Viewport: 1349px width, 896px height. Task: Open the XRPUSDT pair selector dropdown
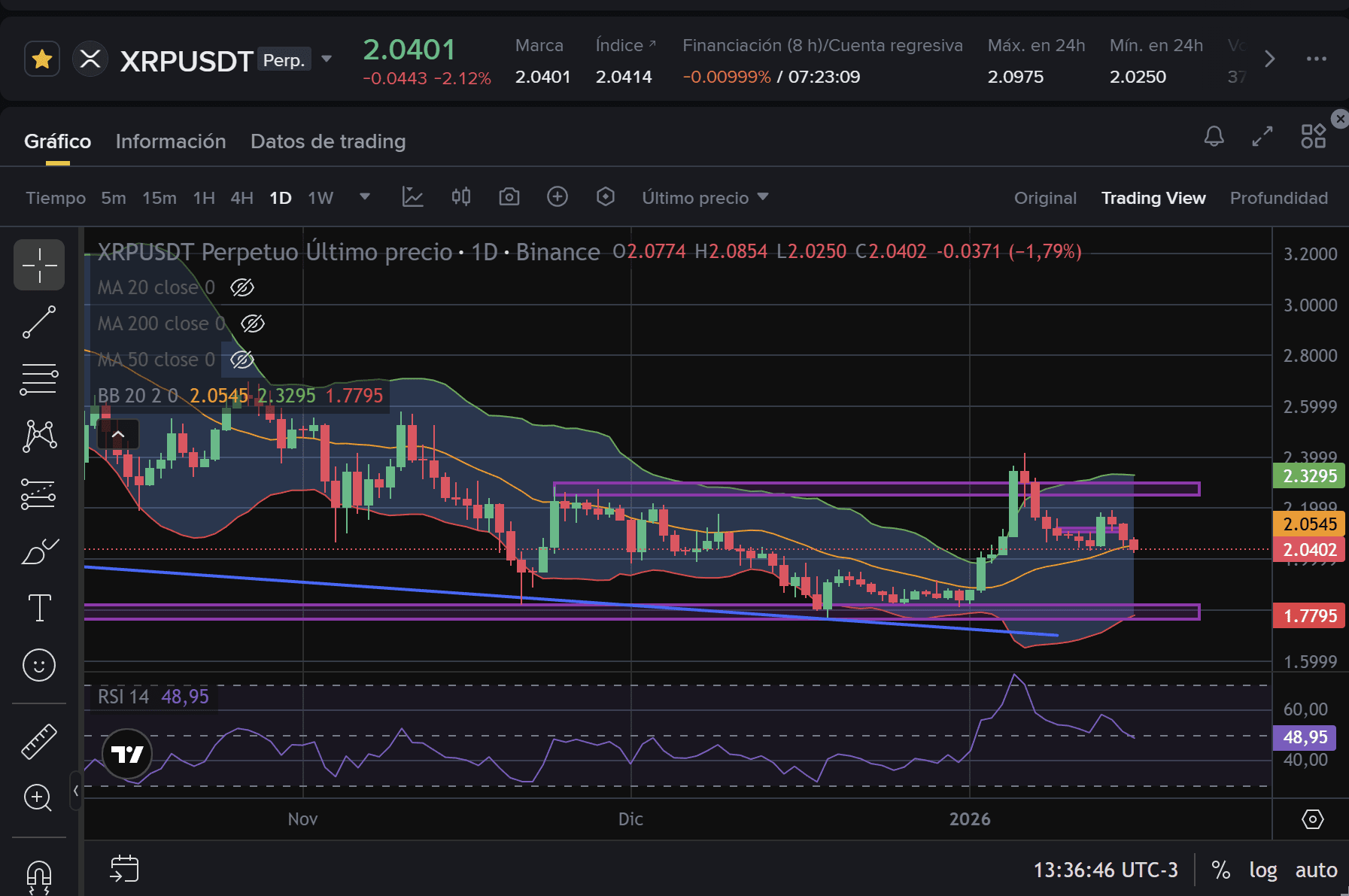(327, 59)
